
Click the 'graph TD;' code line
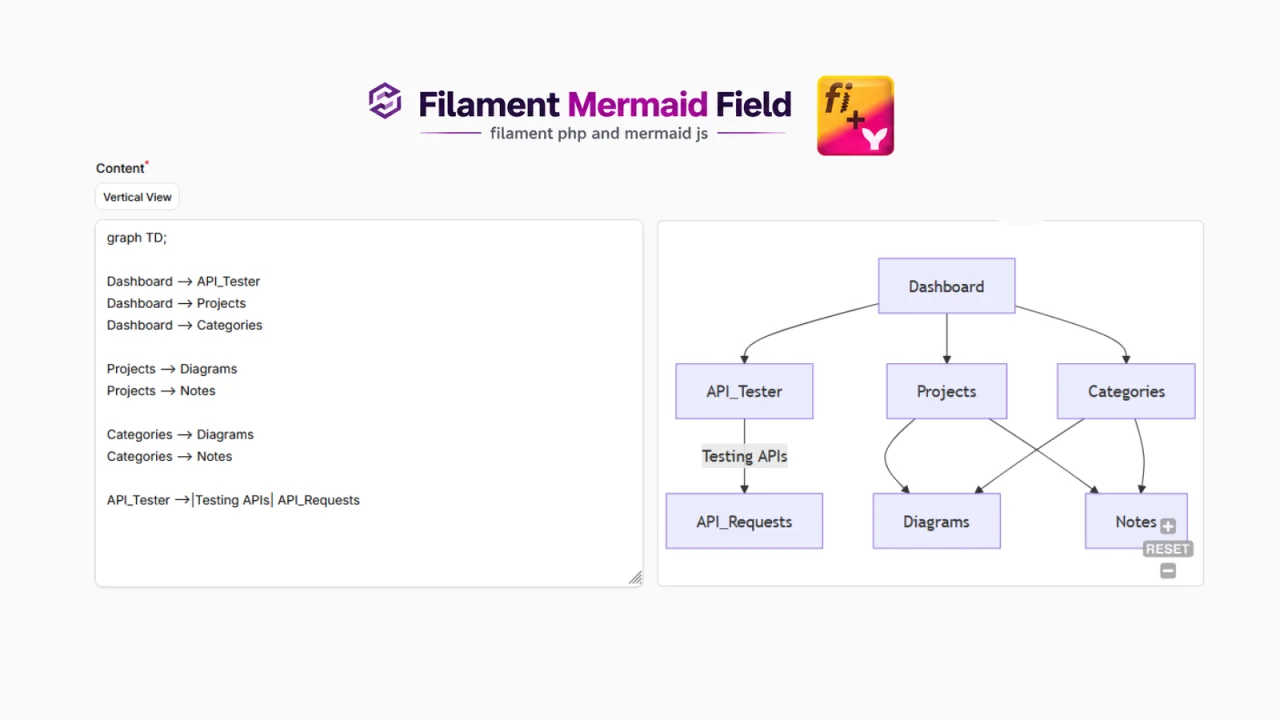[137, 238]
